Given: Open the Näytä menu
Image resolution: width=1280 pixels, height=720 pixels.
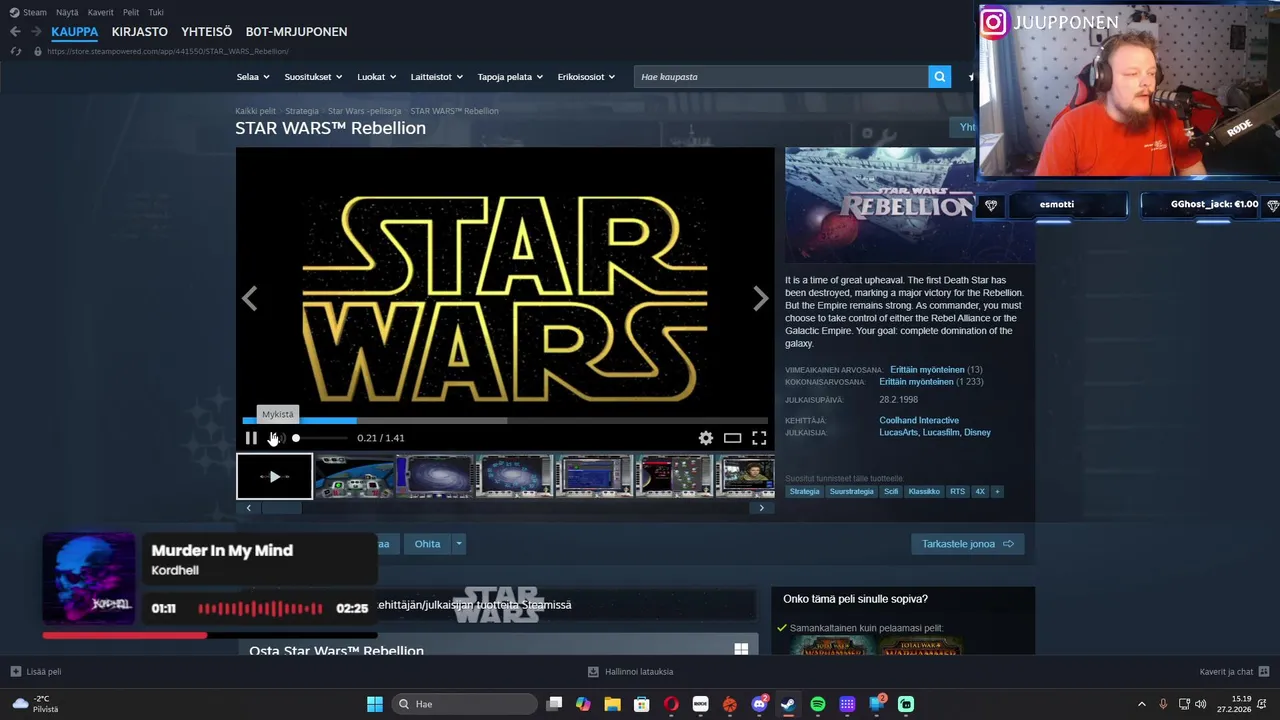Looking at the screenshot, I should click(67, 12).
